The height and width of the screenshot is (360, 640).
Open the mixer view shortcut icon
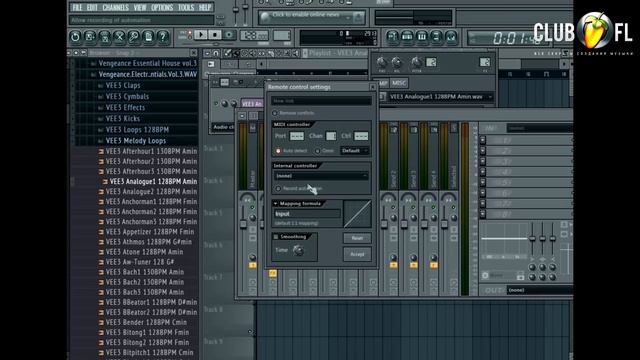coord(451,37)
